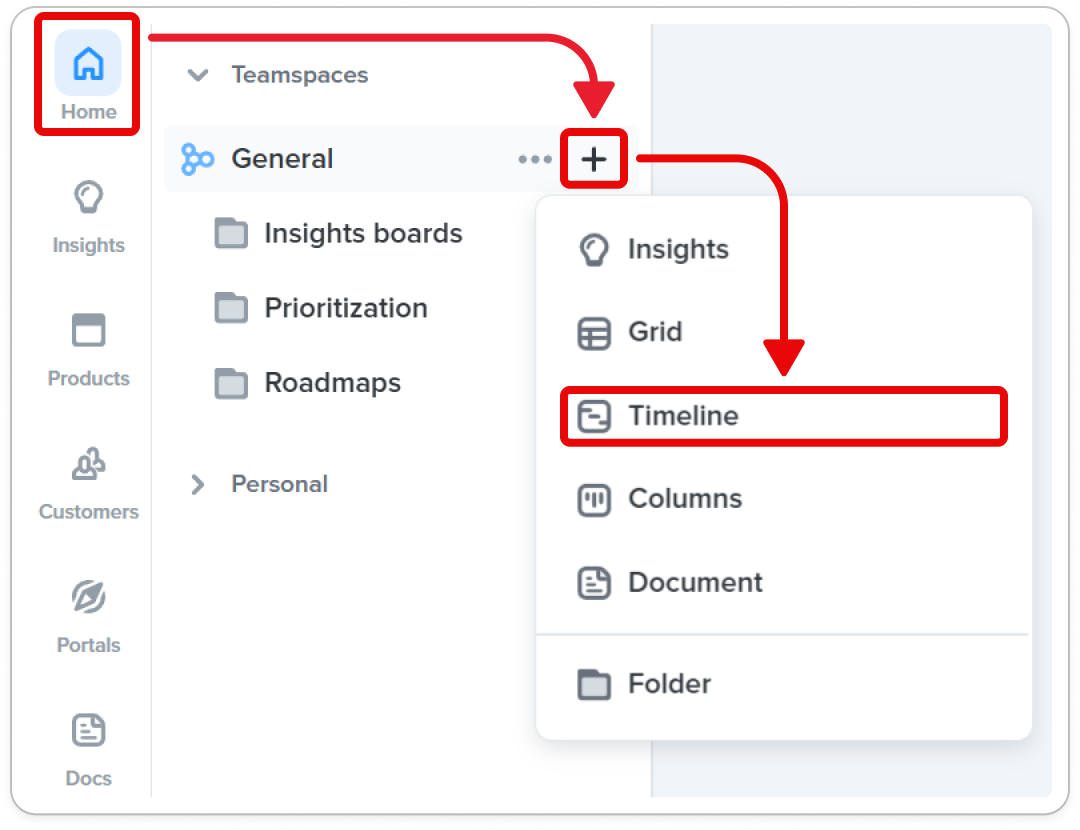This screenshot has height=830, width=1080.
Task: Open the Insights boards folder
Action: point(338,234)
